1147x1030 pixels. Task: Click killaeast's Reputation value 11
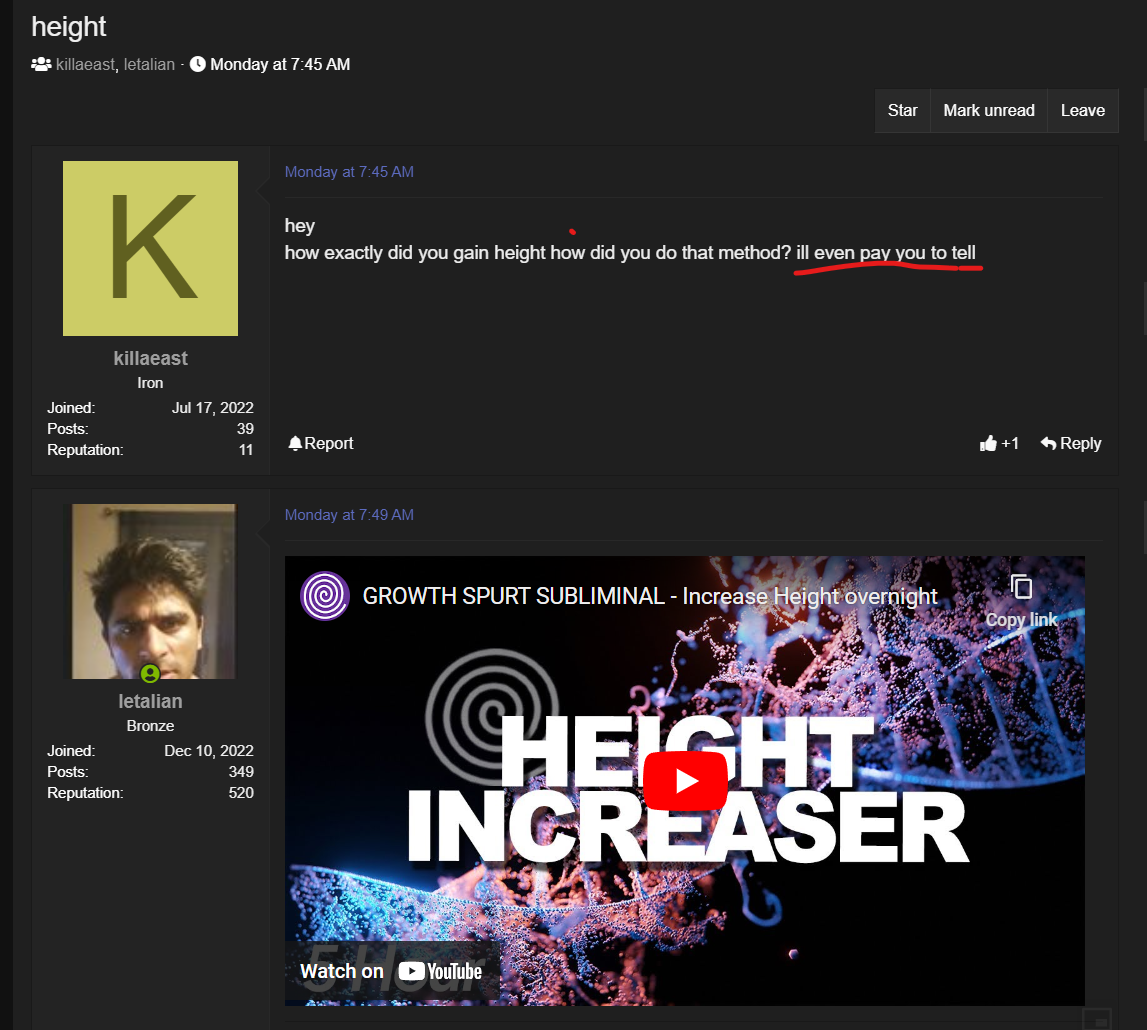point(246,450)
